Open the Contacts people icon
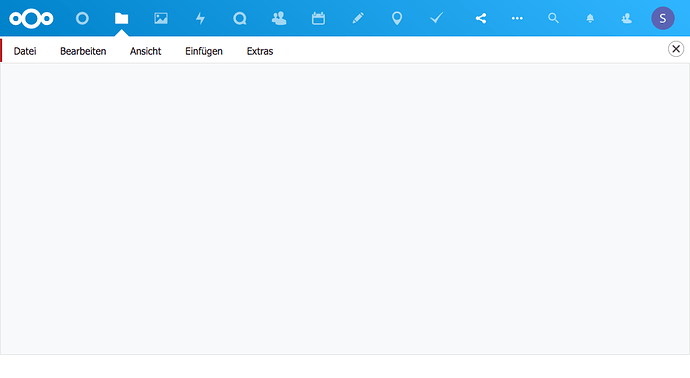This screenshot has height=378, width=690. pyautogui.click(x=279, y=18)
